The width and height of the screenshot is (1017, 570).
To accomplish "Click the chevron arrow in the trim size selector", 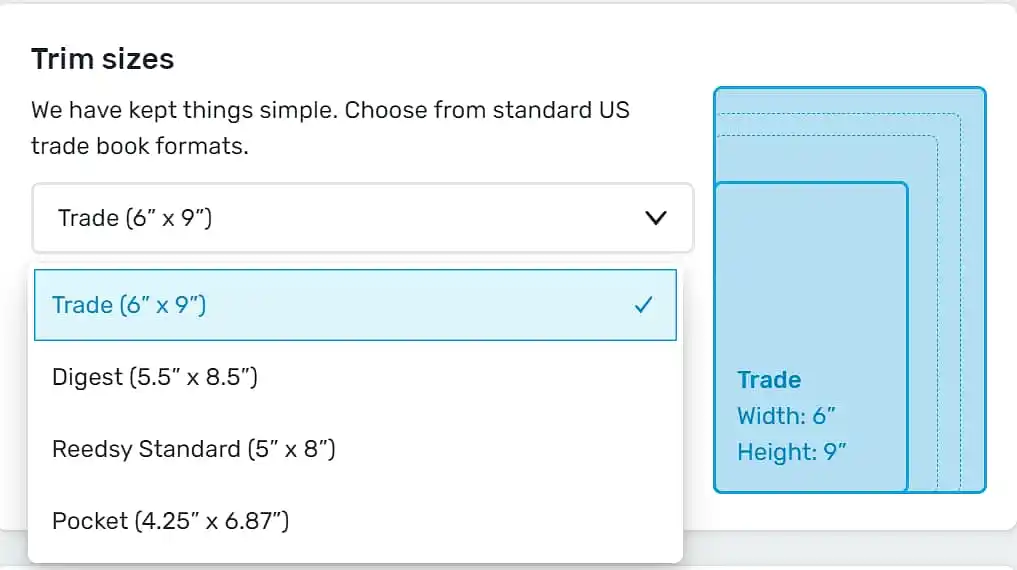I will 656,218.
